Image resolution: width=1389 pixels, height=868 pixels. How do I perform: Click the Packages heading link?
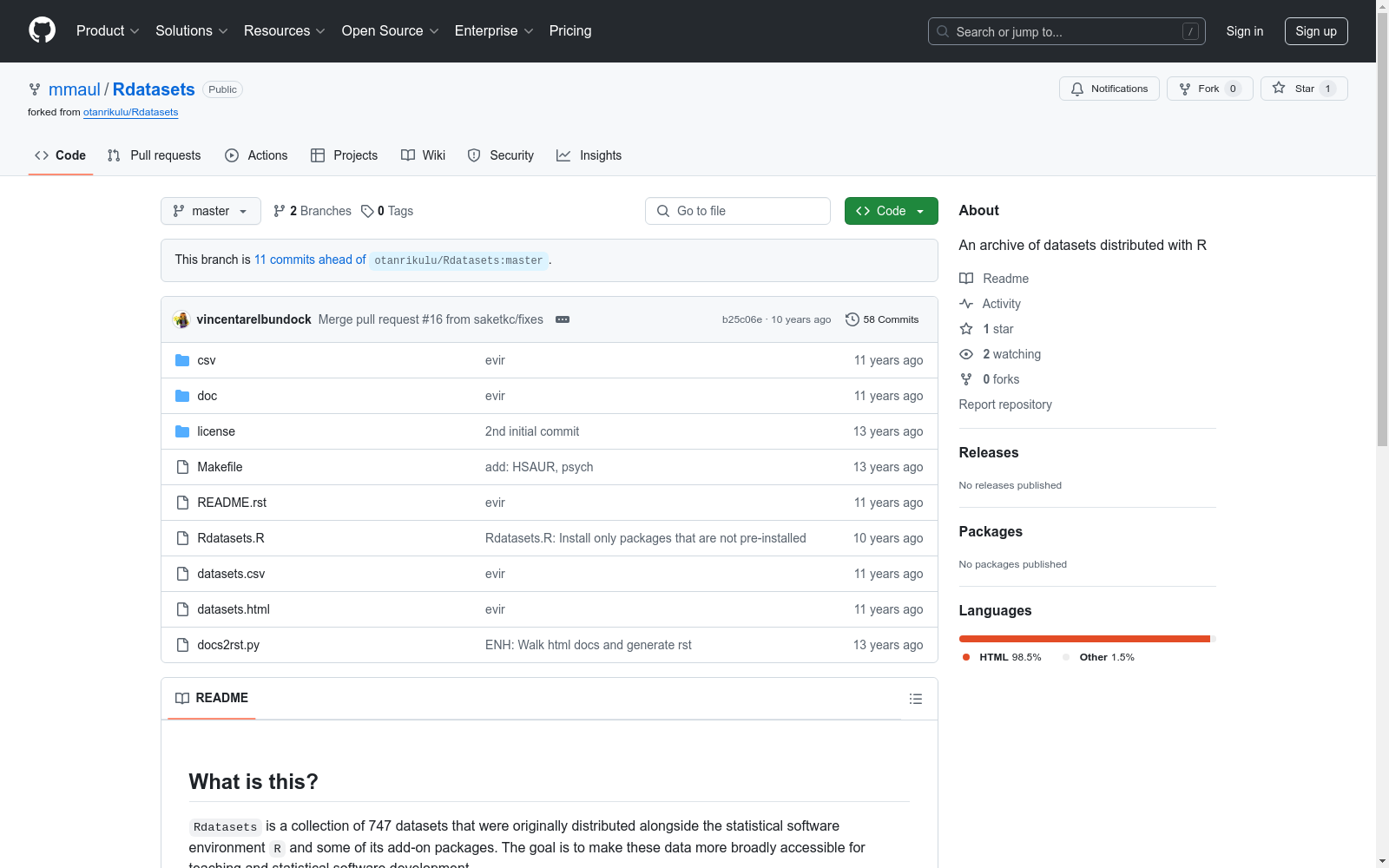click(x=991, y=531)
